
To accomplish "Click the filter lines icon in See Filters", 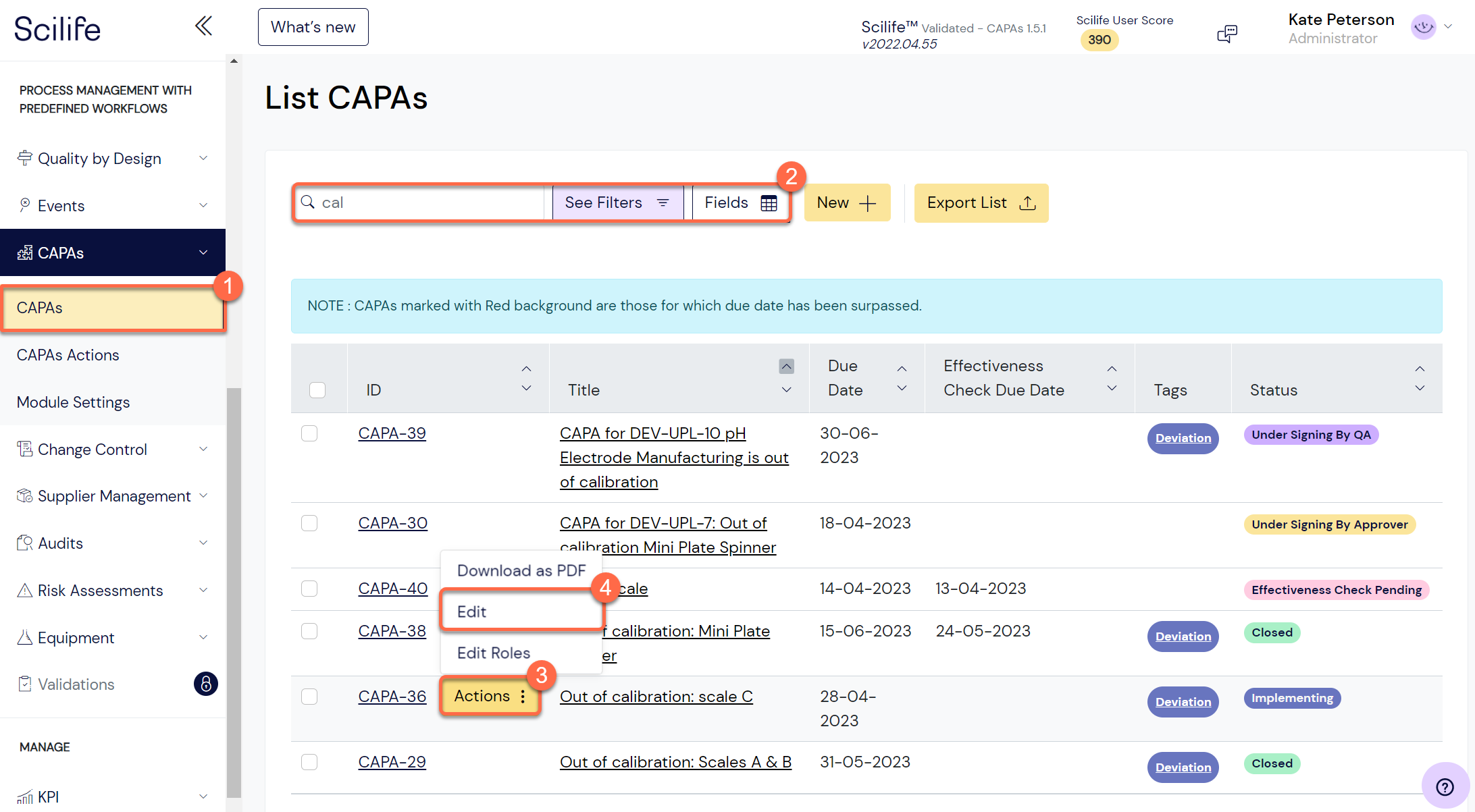I will 663,202.
